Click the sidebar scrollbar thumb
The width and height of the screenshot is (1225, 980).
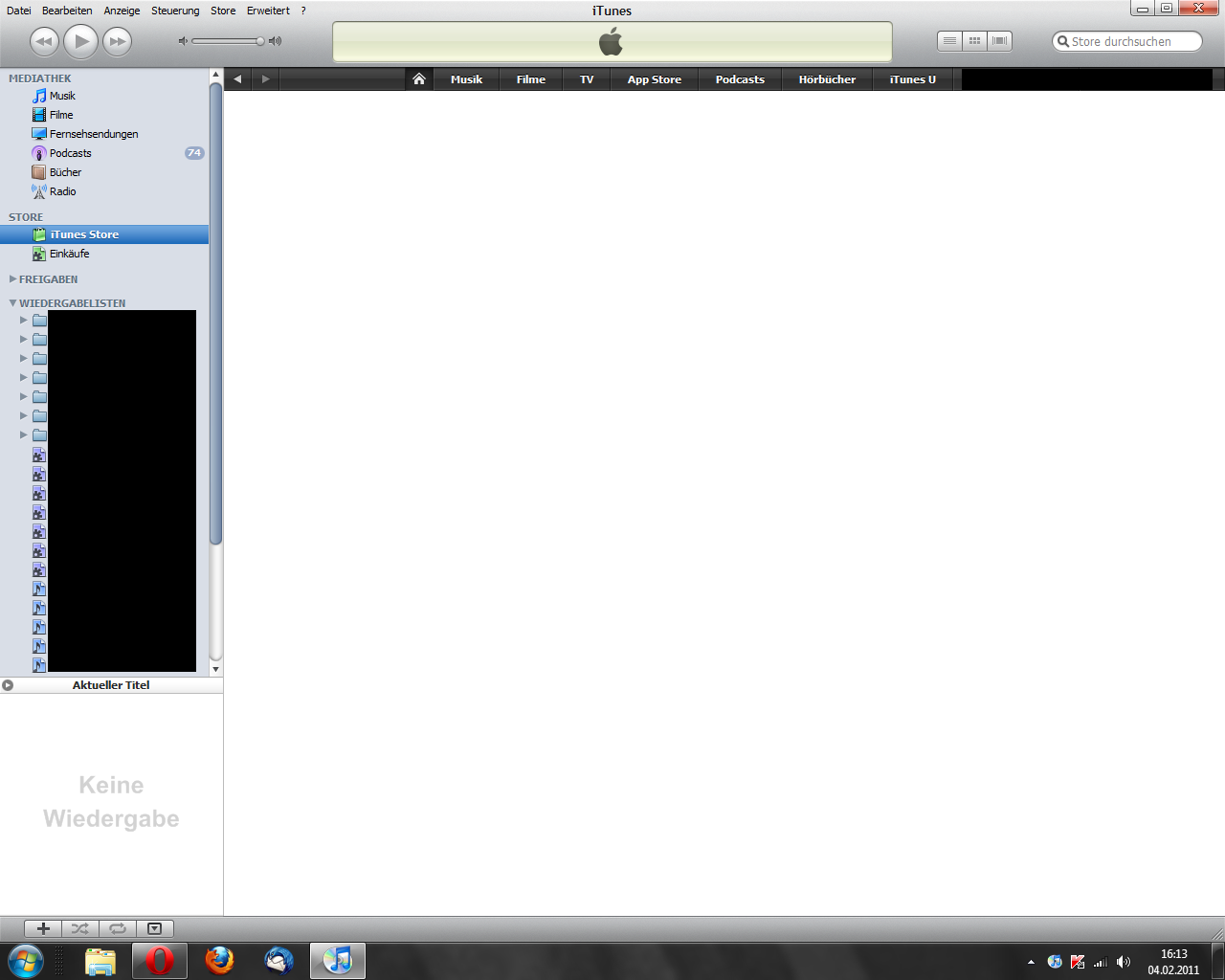click(x=215, y=314)
